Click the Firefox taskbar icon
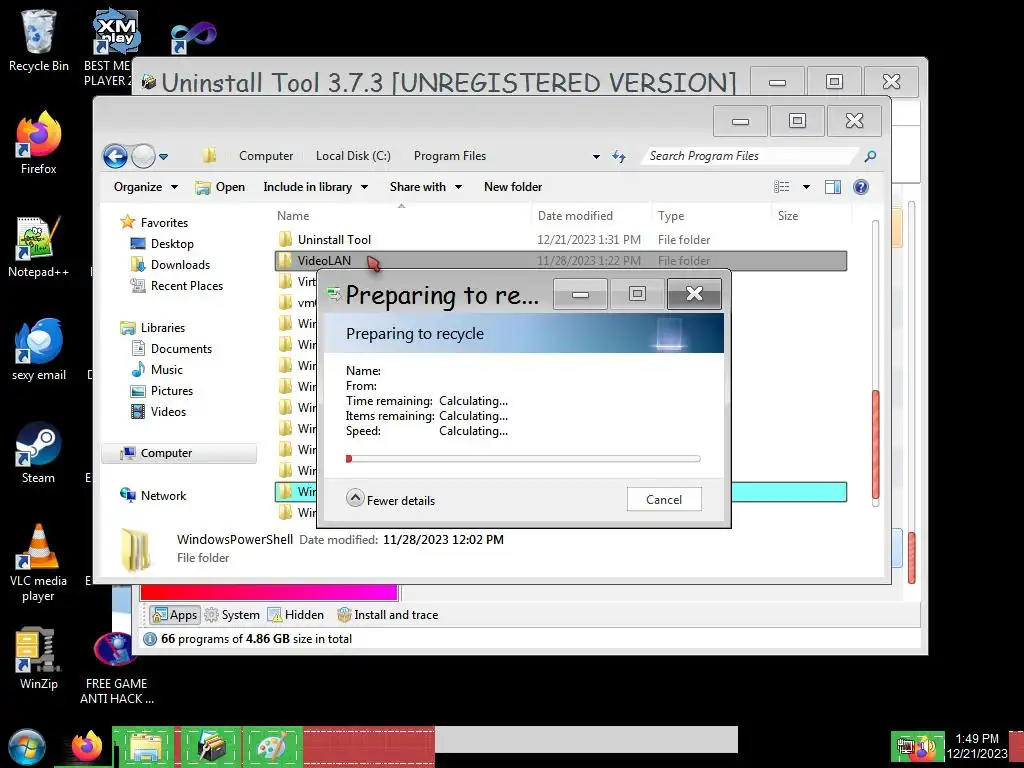The height and width of the screenshot is (768, 1024). pos(86,746)
